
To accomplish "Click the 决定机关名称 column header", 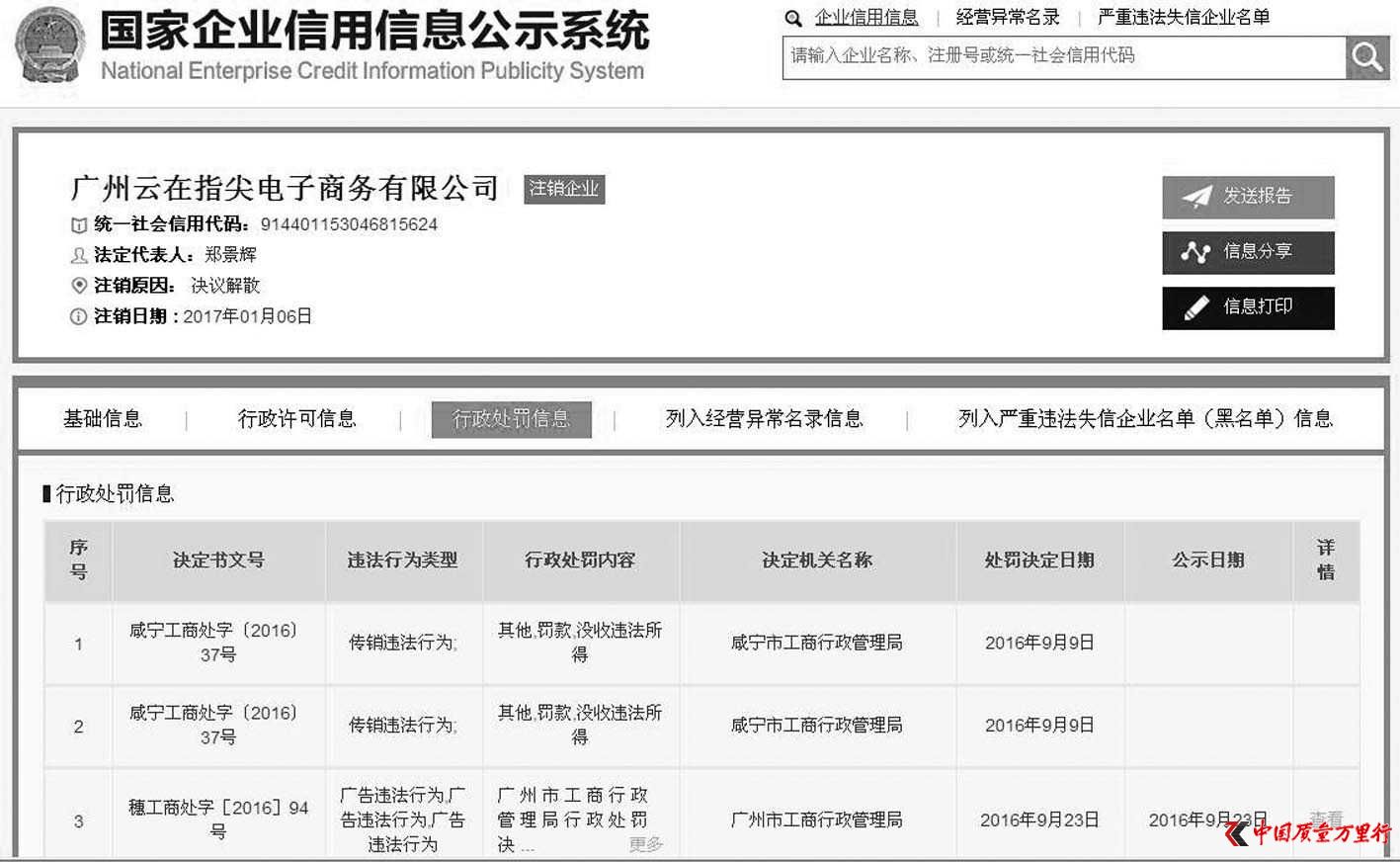I will click(x=817, y=560).
